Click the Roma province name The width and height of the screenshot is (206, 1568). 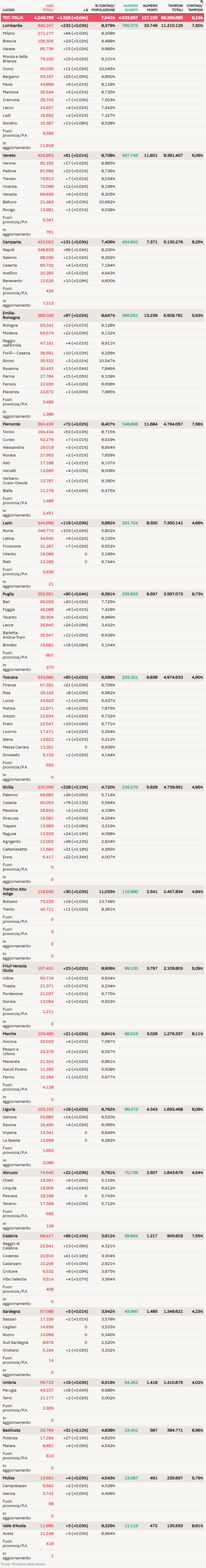point(8,531)
